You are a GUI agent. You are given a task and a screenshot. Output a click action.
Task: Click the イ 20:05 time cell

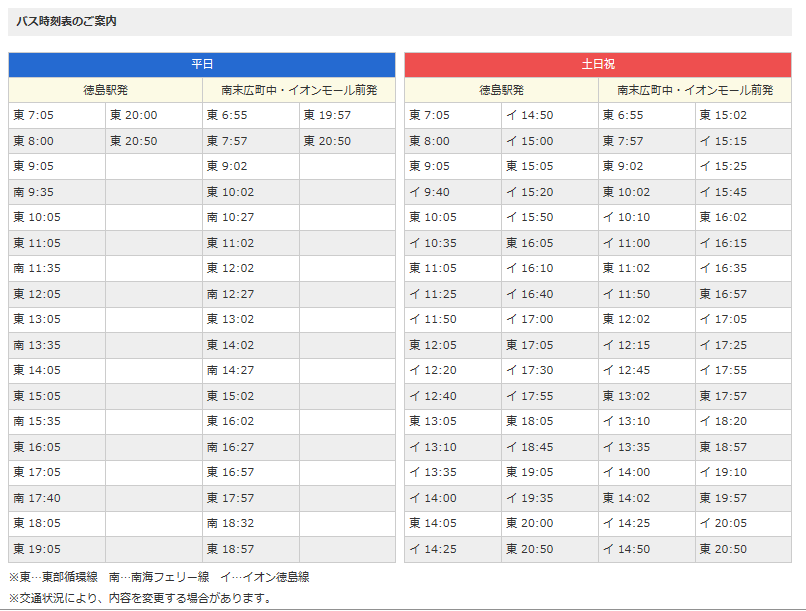(723, 523)
